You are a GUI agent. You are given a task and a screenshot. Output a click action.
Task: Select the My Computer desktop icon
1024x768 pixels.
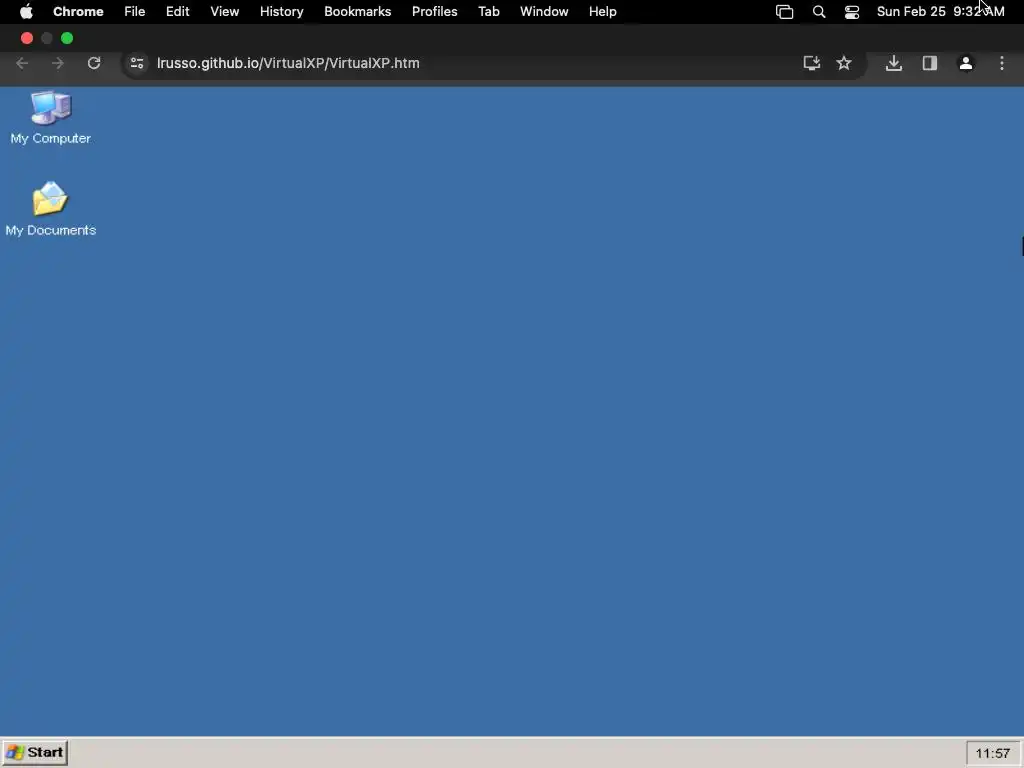point(50,118)
